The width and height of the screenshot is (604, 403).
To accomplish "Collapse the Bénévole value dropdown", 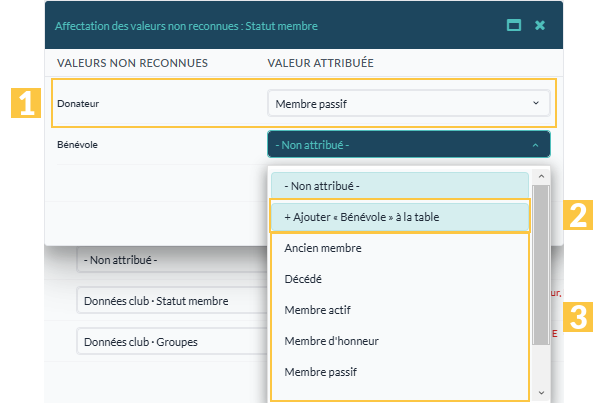I will coord(409,144).
